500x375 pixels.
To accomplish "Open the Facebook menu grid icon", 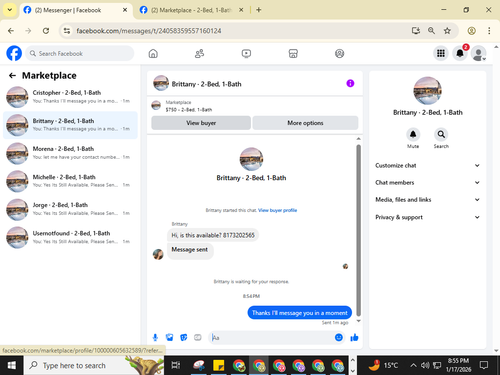I will 441,53.
